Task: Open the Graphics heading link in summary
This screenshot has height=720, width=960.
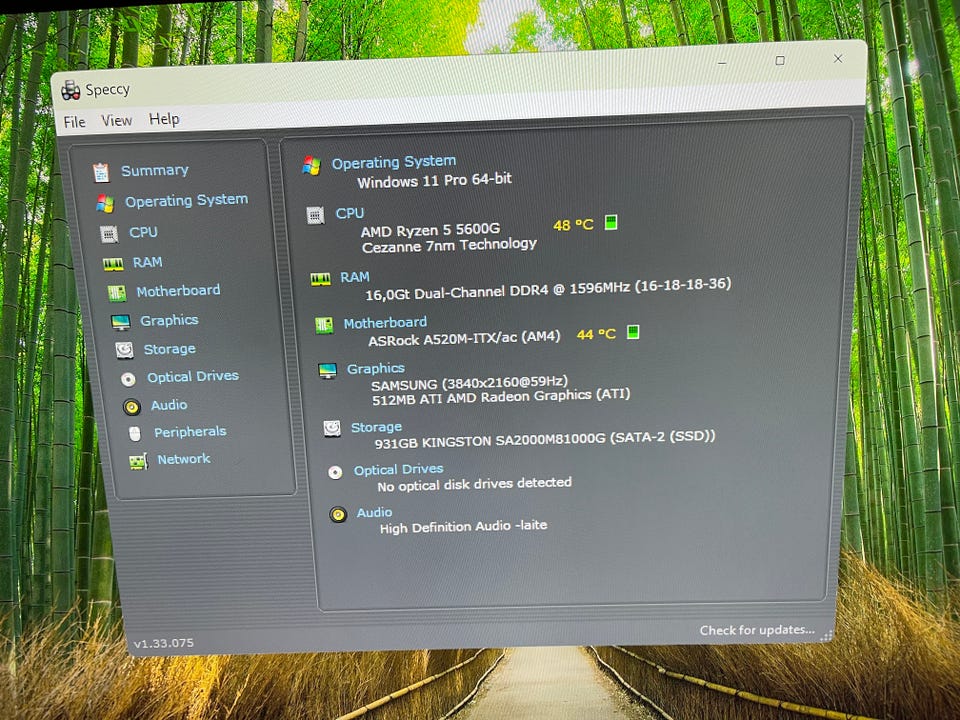Action: [375, 369]
